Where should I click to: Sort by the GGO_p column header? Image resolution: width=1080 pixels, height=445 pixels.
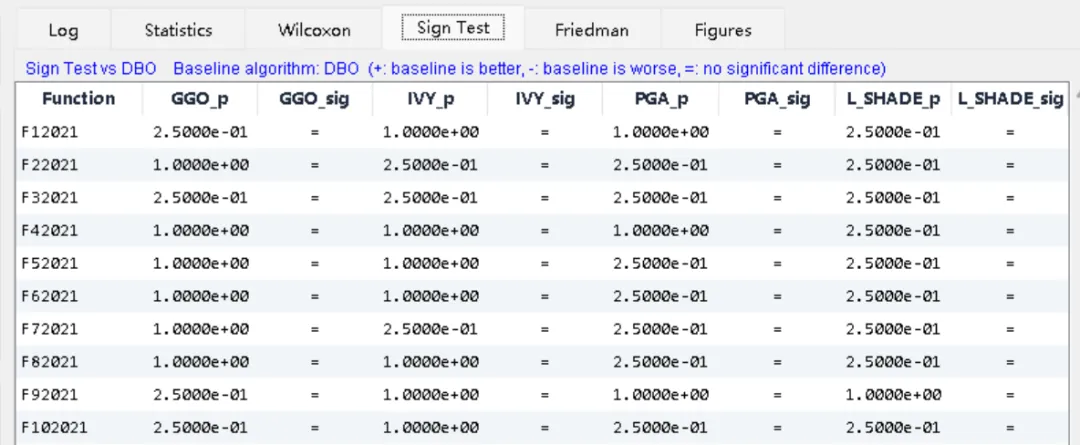click(199, 99)
